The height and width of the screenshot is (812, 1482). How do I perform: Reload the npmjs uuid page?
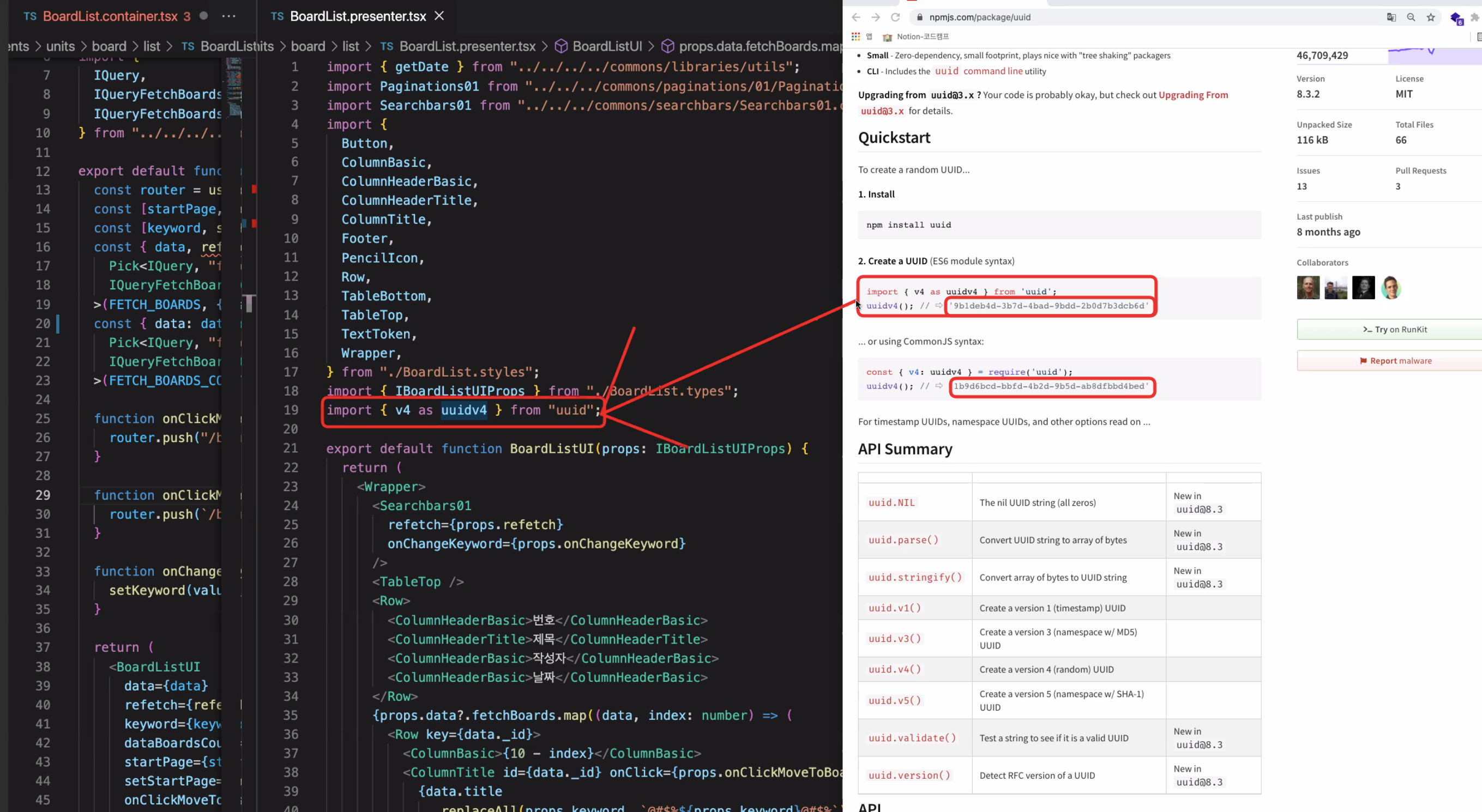click(895, 17)
